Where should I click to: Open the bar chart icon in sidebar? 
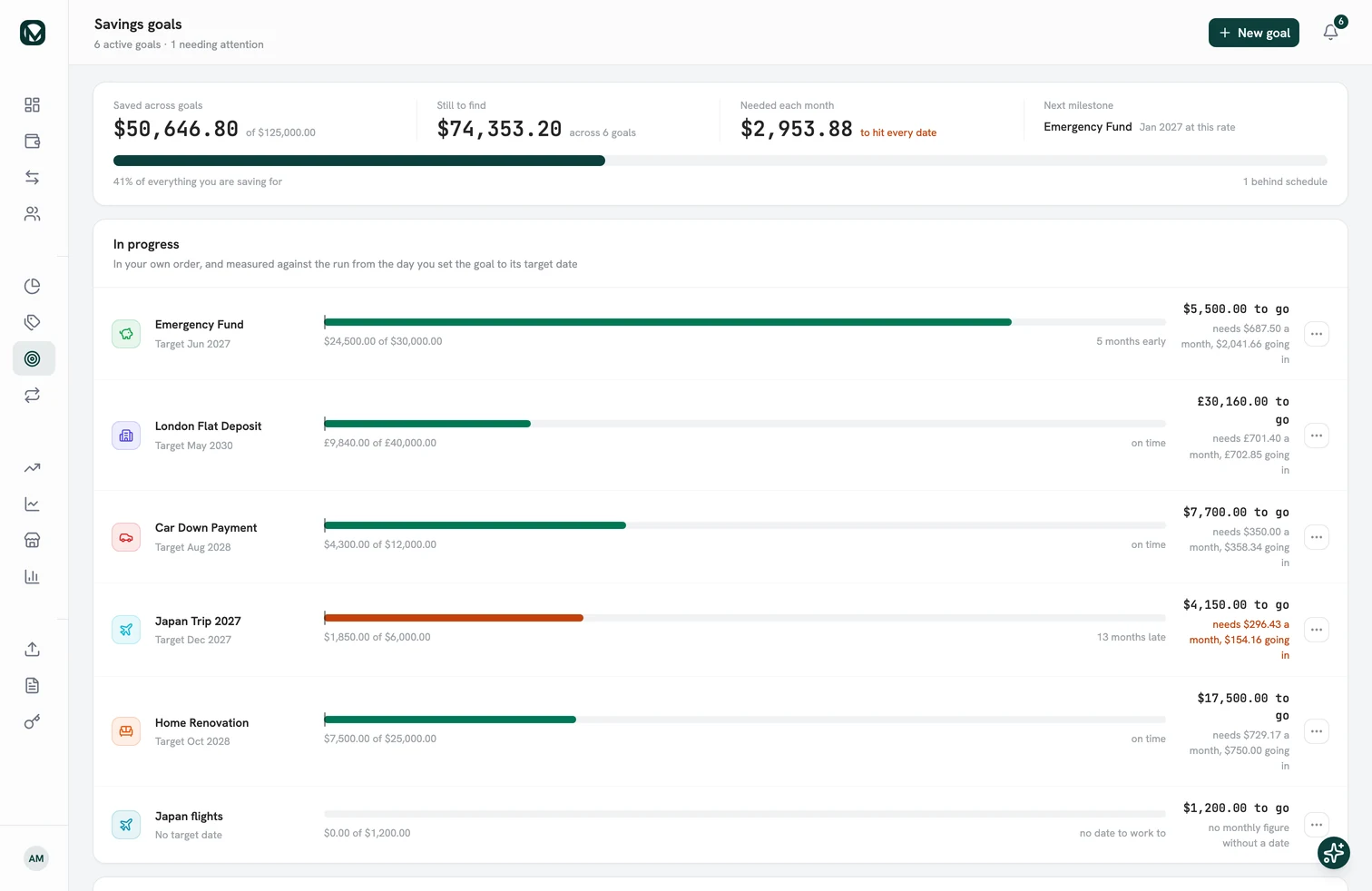click(33, 577)
